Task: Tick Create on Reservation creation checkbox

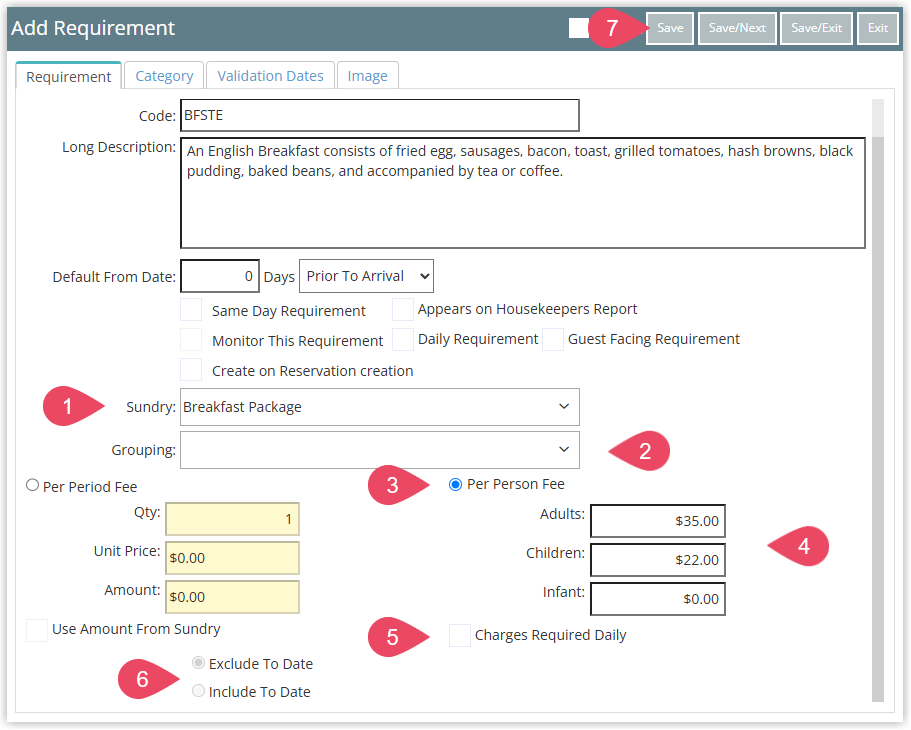Action: pos(191,370)
